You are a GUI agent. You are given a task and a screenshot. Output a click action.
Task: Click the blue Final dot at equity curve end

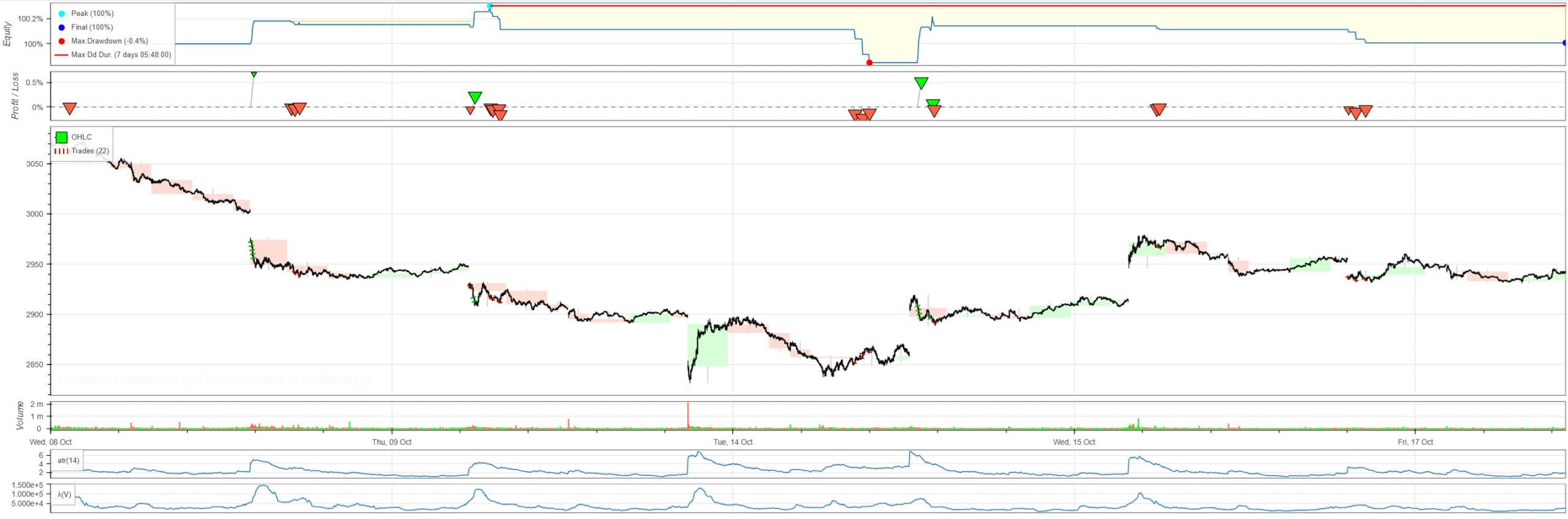coord(1564,43)
